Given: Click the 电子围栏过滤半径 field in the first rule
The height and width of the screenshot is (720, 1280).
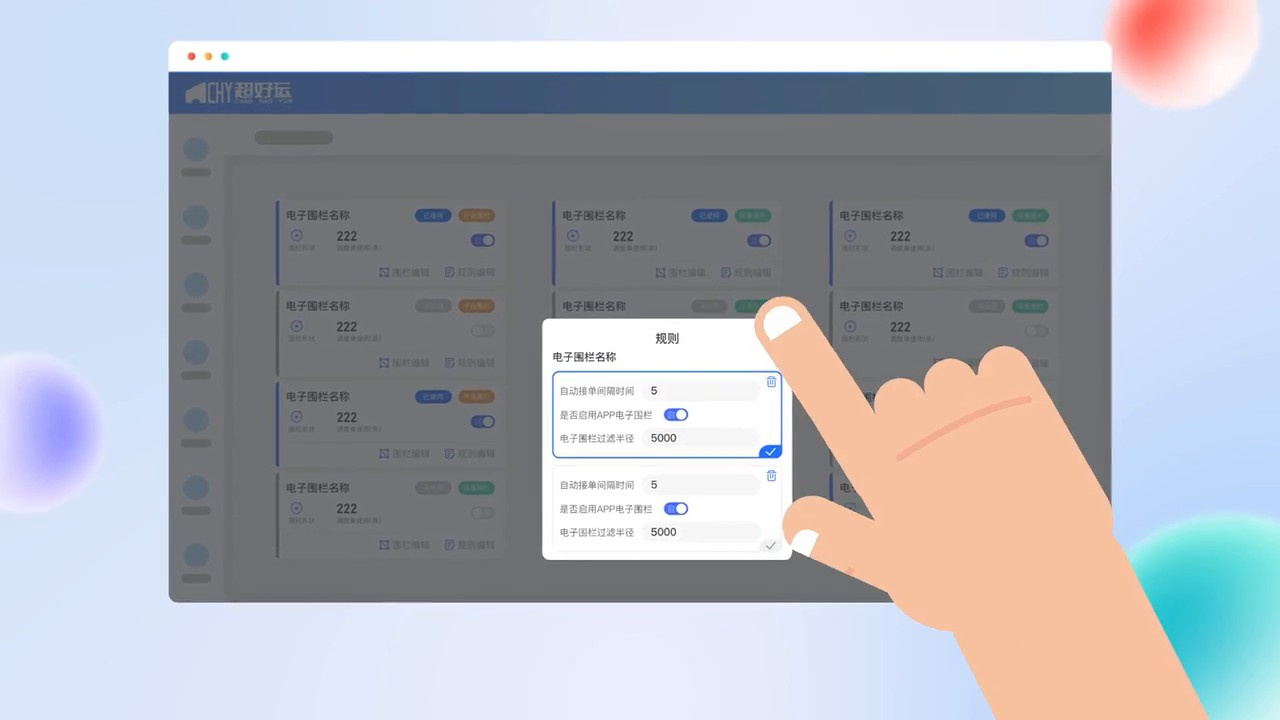Looking at the screenshot, I should coord(700,438).
